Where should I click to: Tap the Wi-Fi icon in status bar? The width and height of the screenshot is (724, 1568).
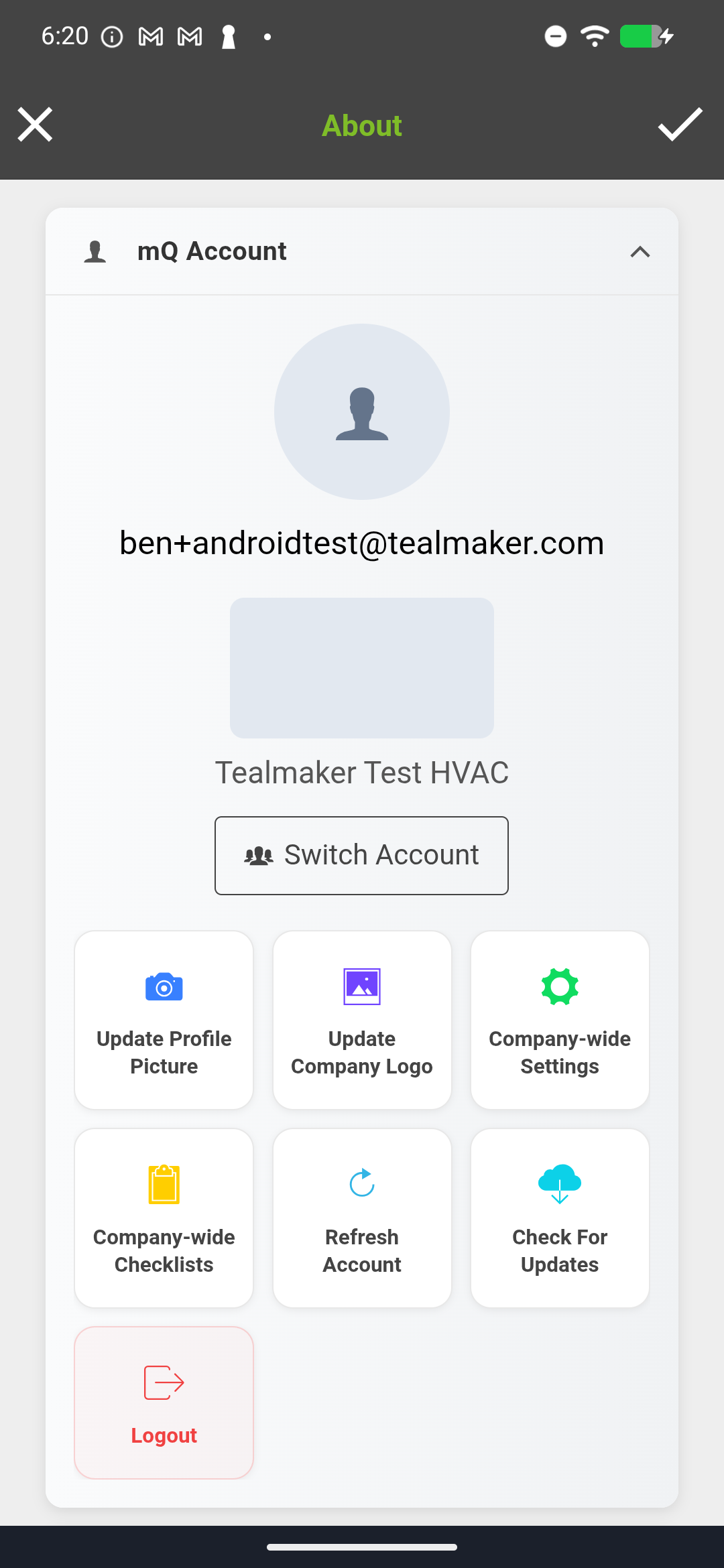click(x=595, y=36)
